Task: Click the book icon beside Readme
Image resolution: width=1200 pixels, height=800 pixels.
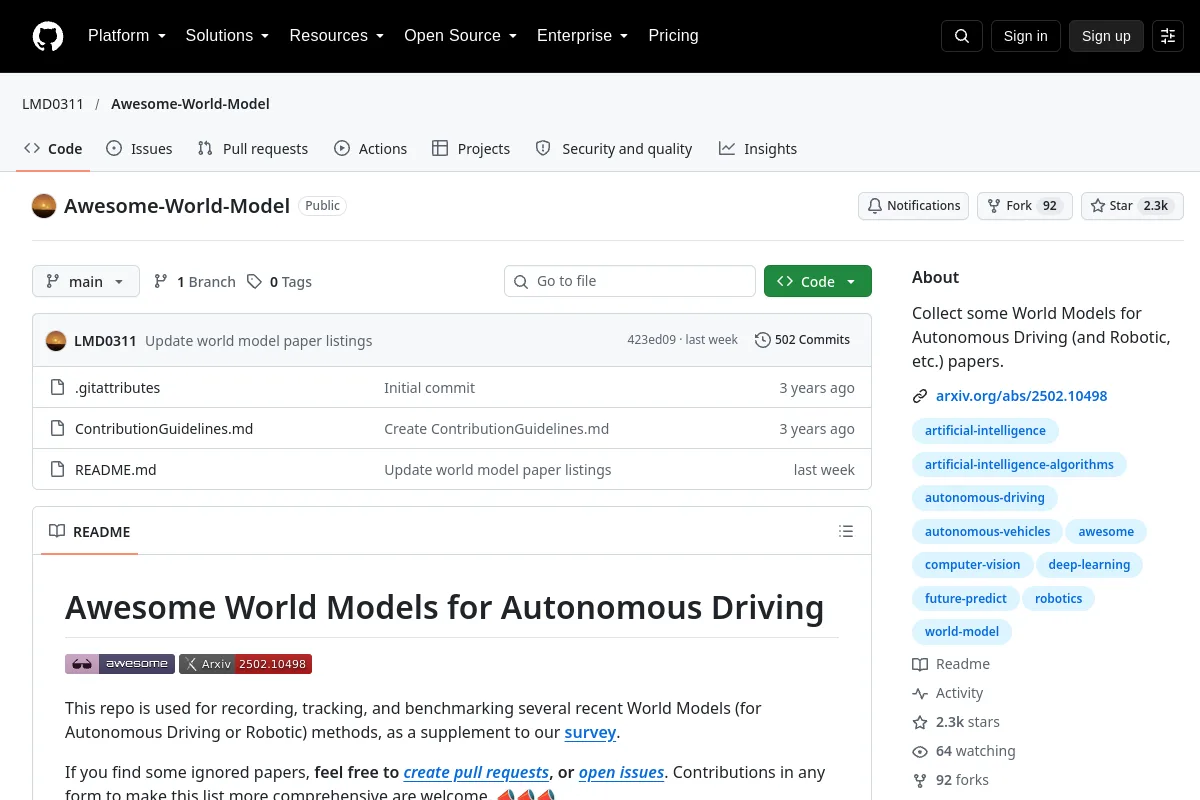Action: coord(920,664)
